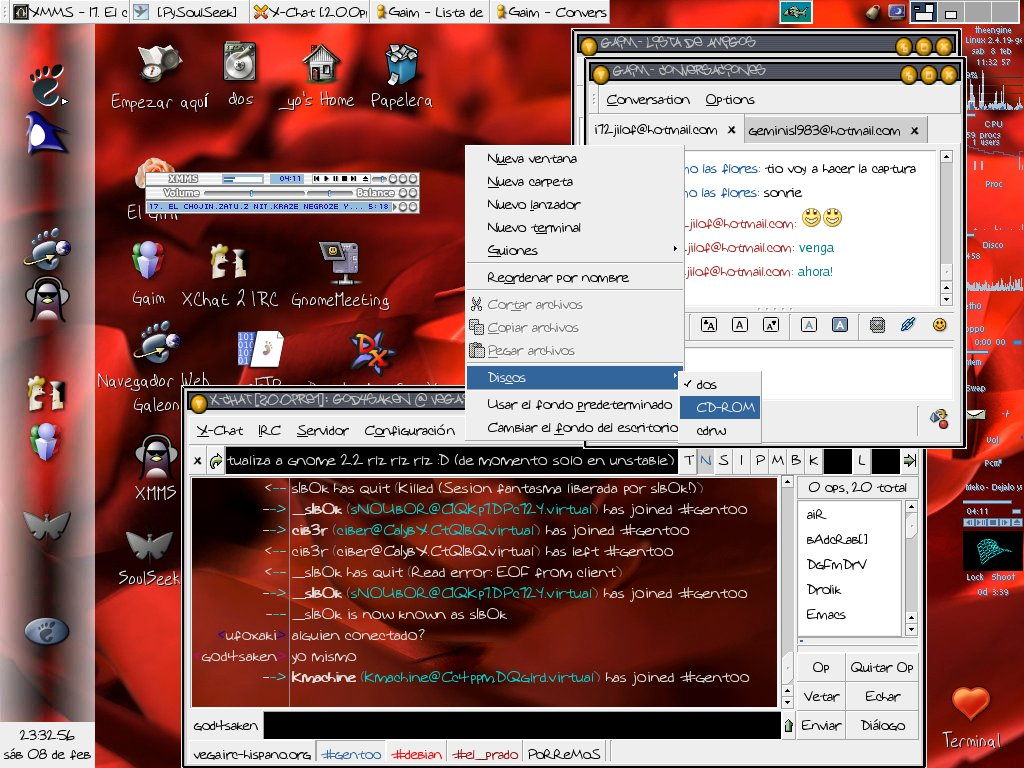Expand the Discos submenu
The image size is (1024, 768).
click(x=575, y=377)
